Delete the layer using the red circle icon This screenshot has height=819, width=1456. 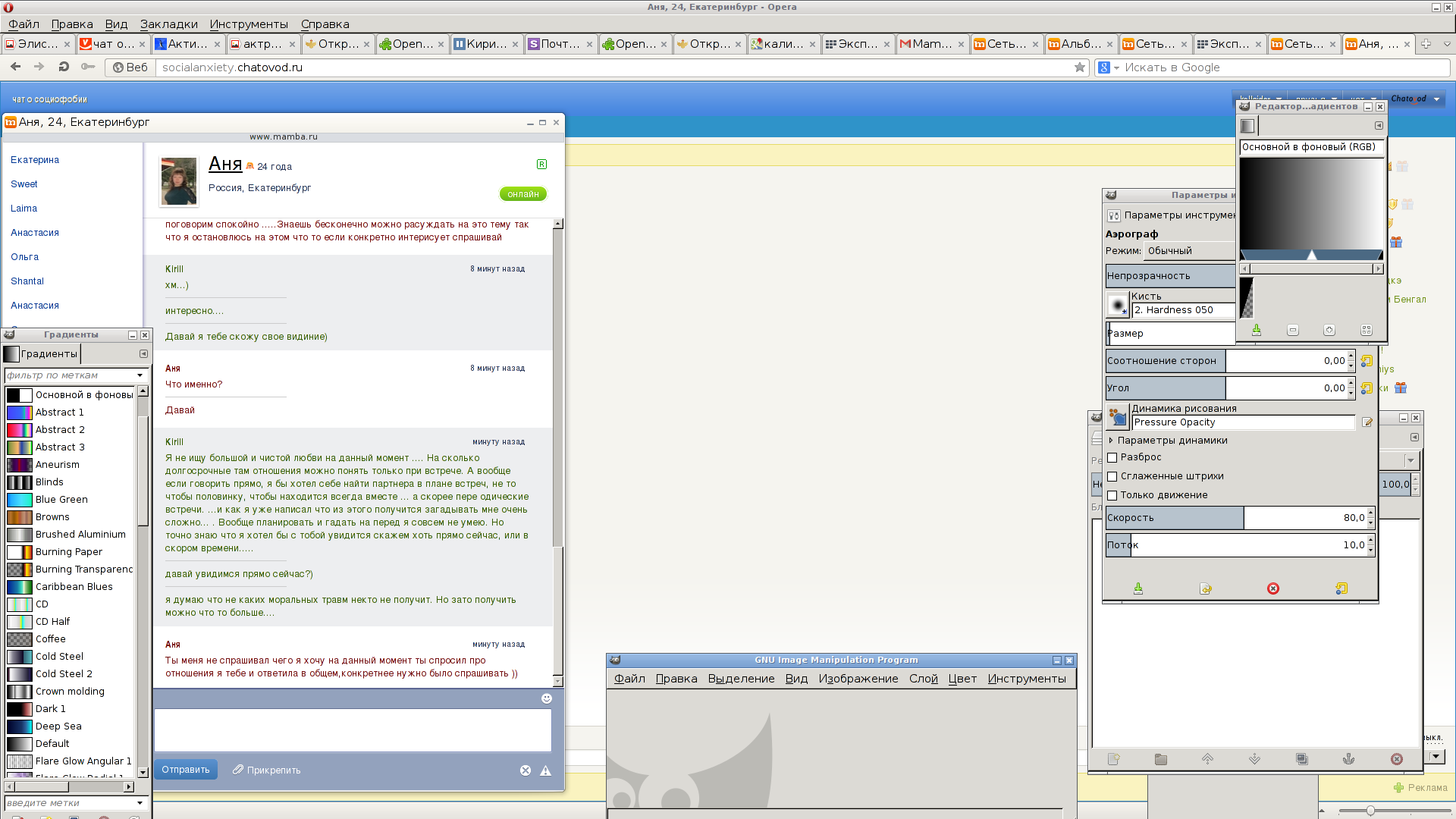pyautogui.click(x=1397, y=759)
